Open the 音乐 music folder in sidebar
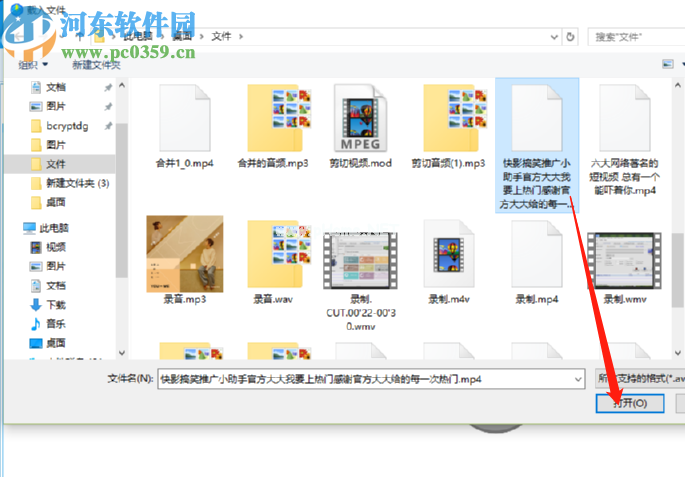The image size is (685, 477). coord(55,323)
